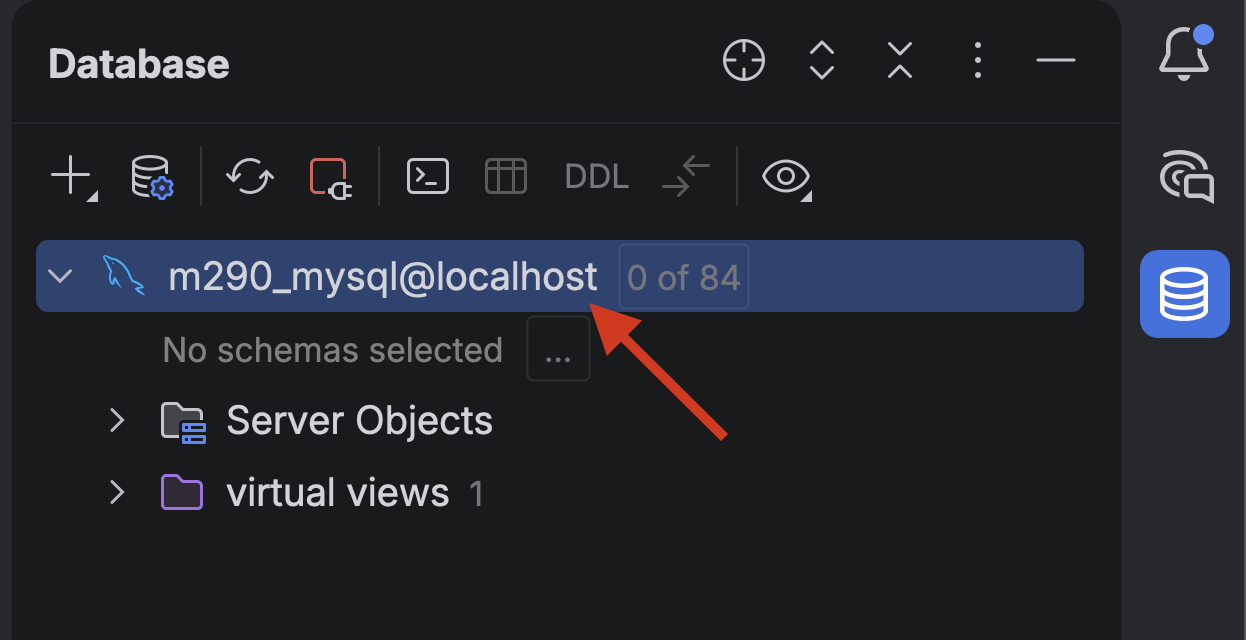Click the Select Opened File target icon
The image size is (1246, 640).
744,62
